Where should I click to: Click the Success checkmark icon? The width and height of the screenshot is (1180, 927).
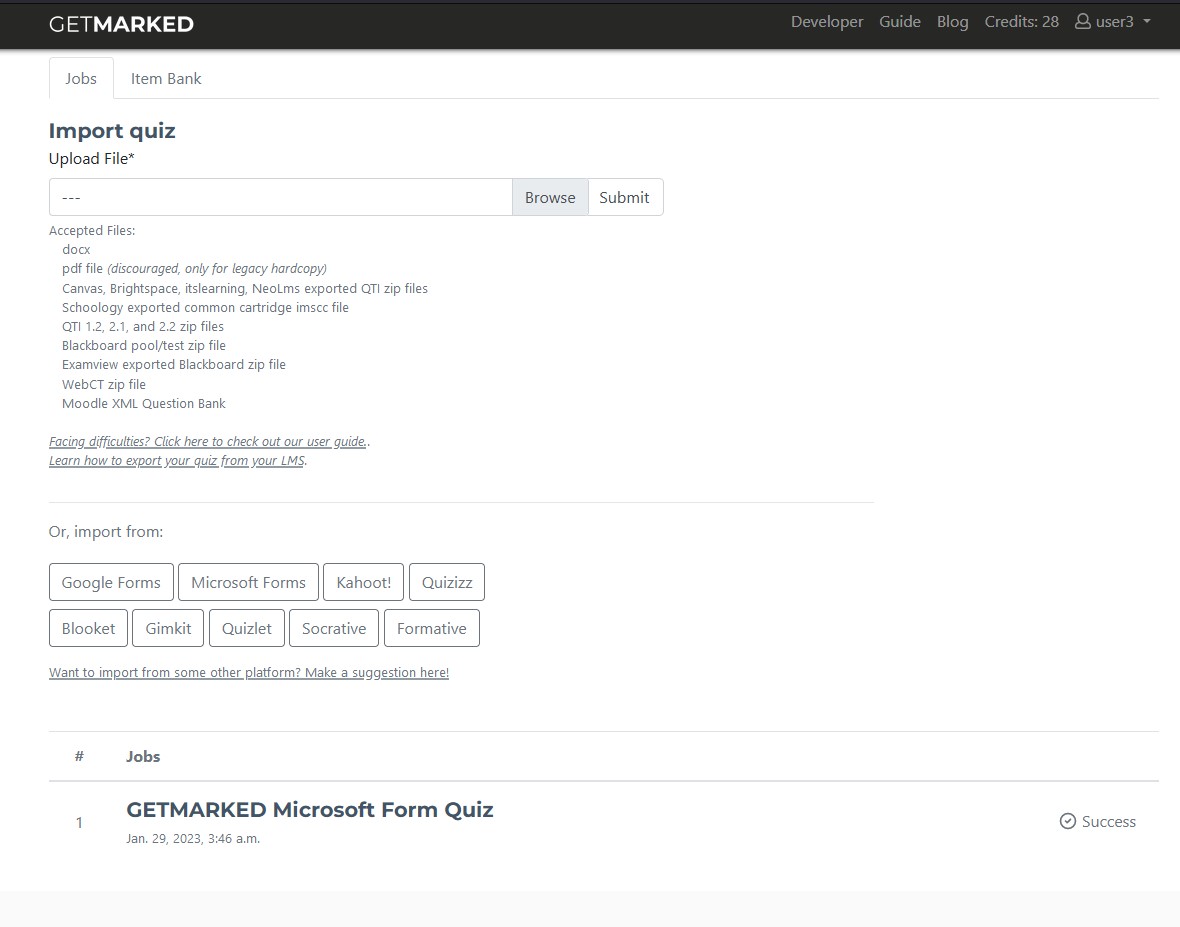tap(1067, 821)
